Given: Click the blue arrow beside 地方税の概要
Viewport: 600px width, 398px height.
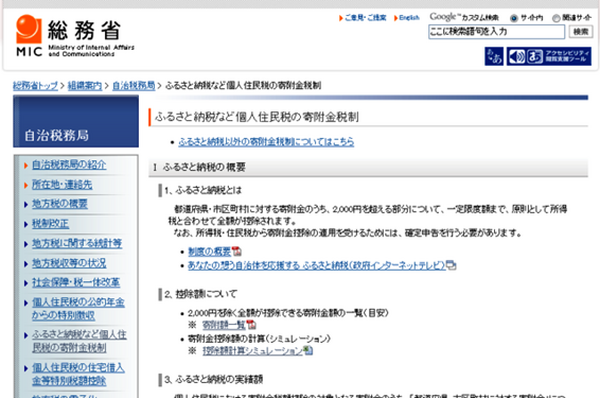Looking at the screenshot, I should click(26, 204).
